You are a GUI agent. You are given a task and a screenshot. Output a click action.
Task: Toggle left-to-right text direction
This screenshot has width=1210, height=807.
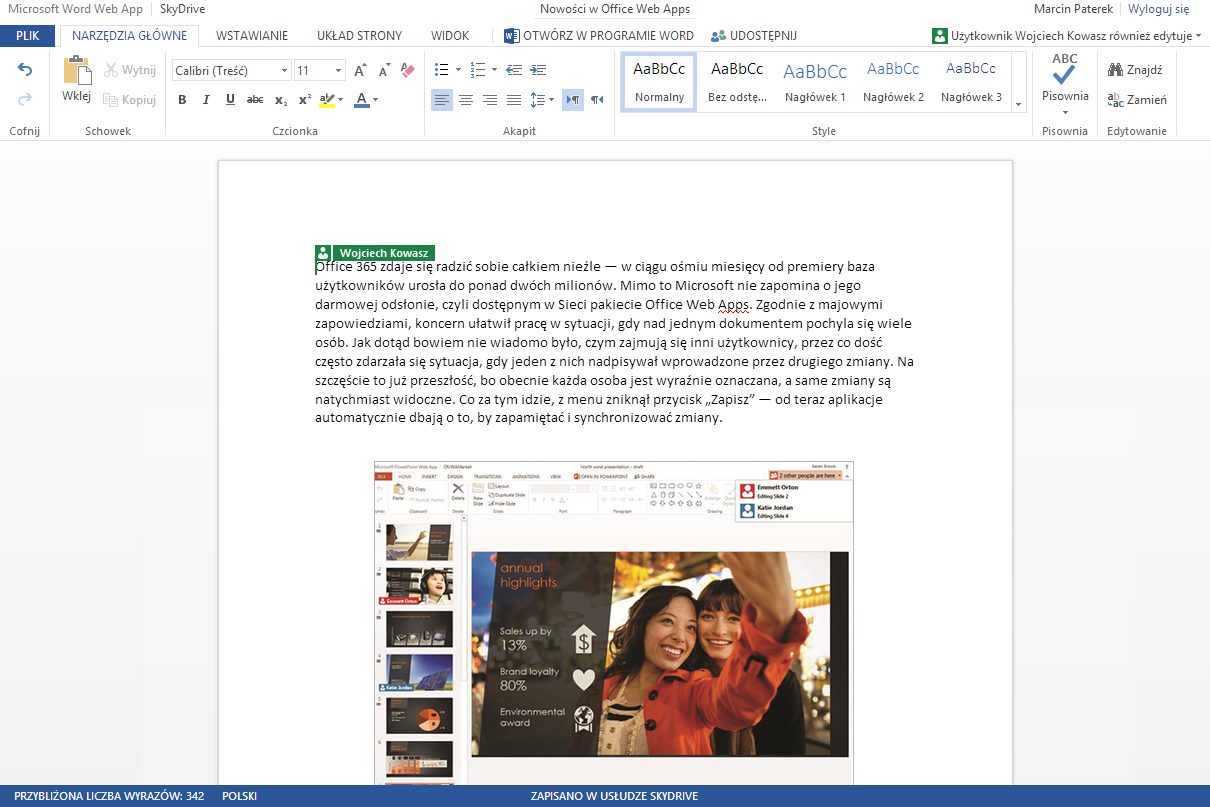(x=573, y=99)
